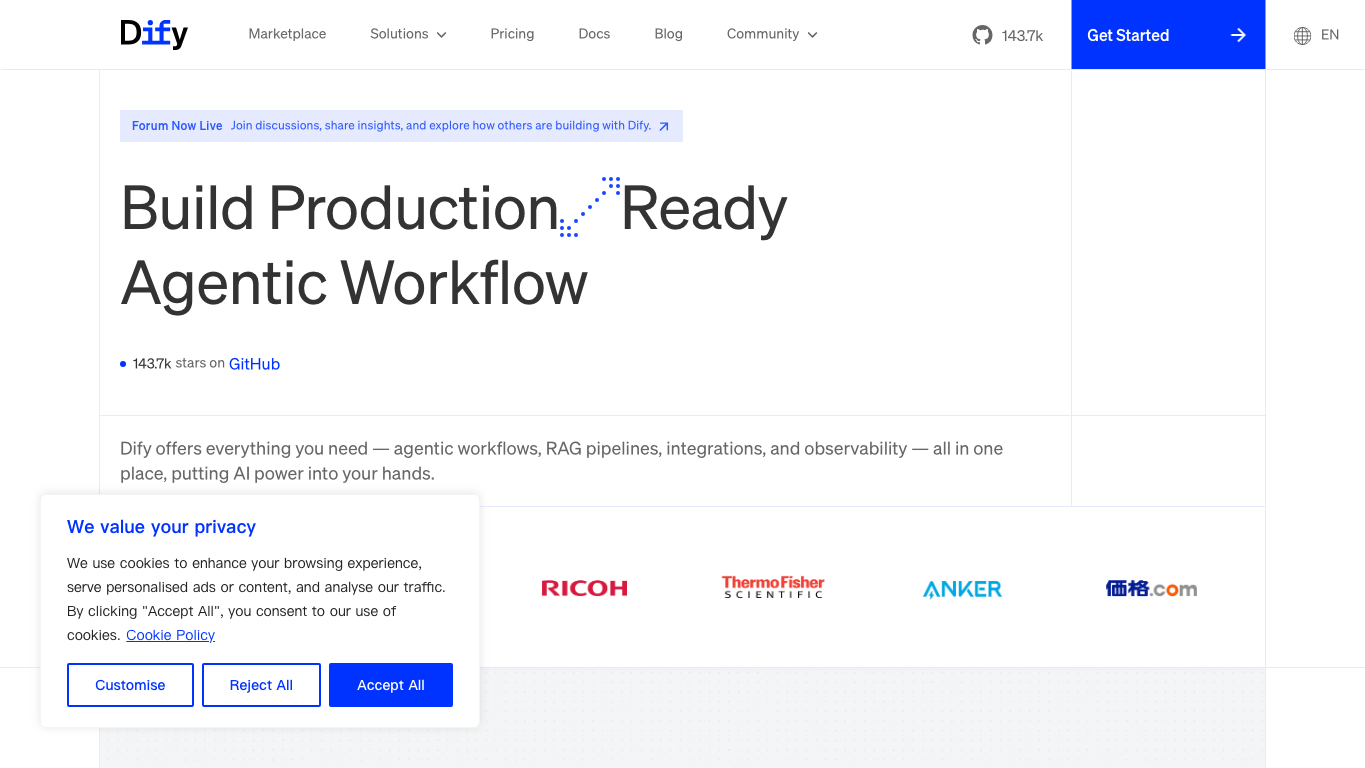Visit the Blog page
Screen dimensions: 1365x768
tap(668, 34)
